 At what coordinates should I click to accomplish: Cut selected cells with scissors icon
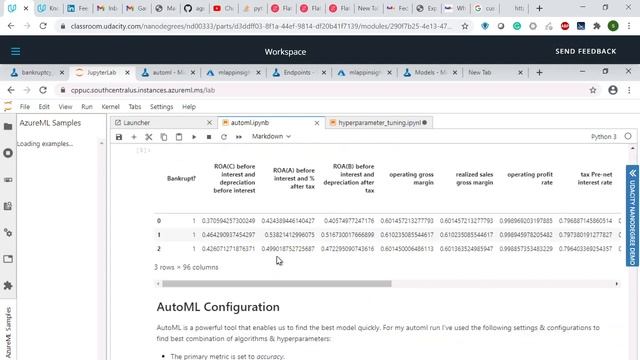[149, 137]
